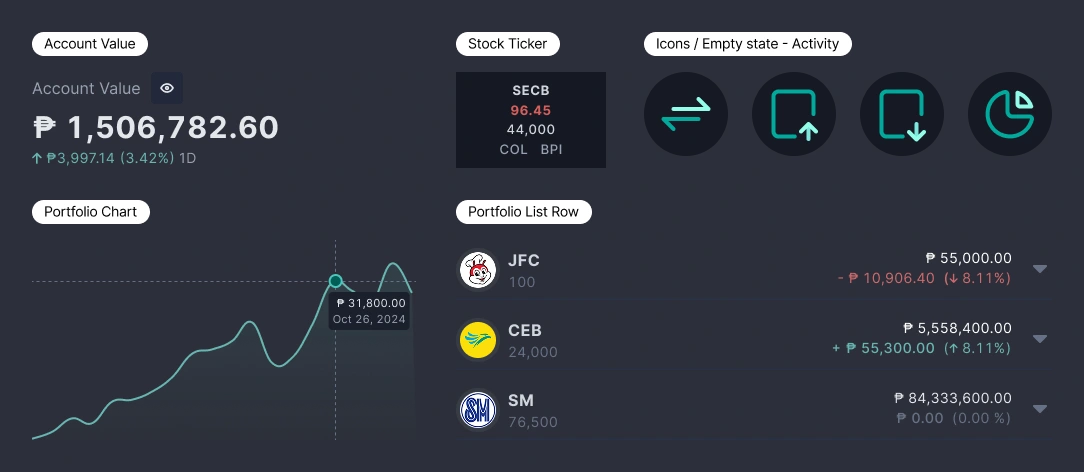Expand the SM portfolio row

click(1040, 409)
